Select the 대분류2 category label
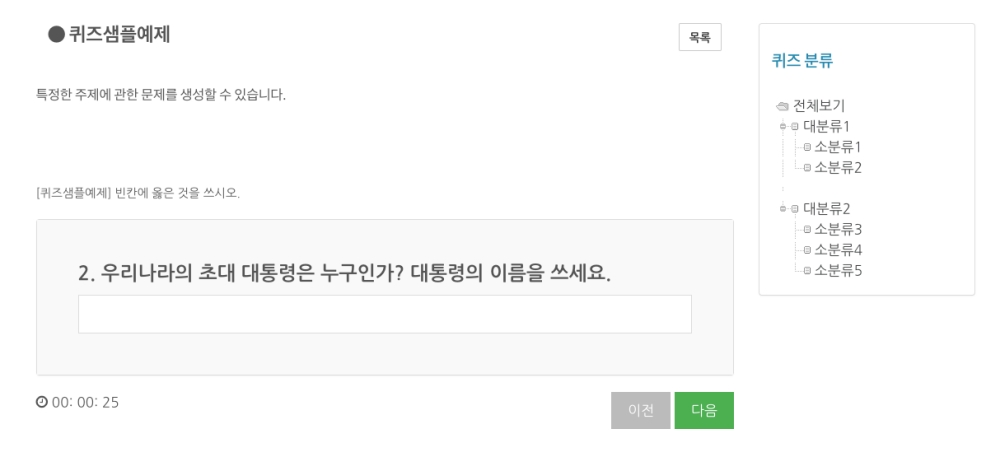 (x=827, y=208)
